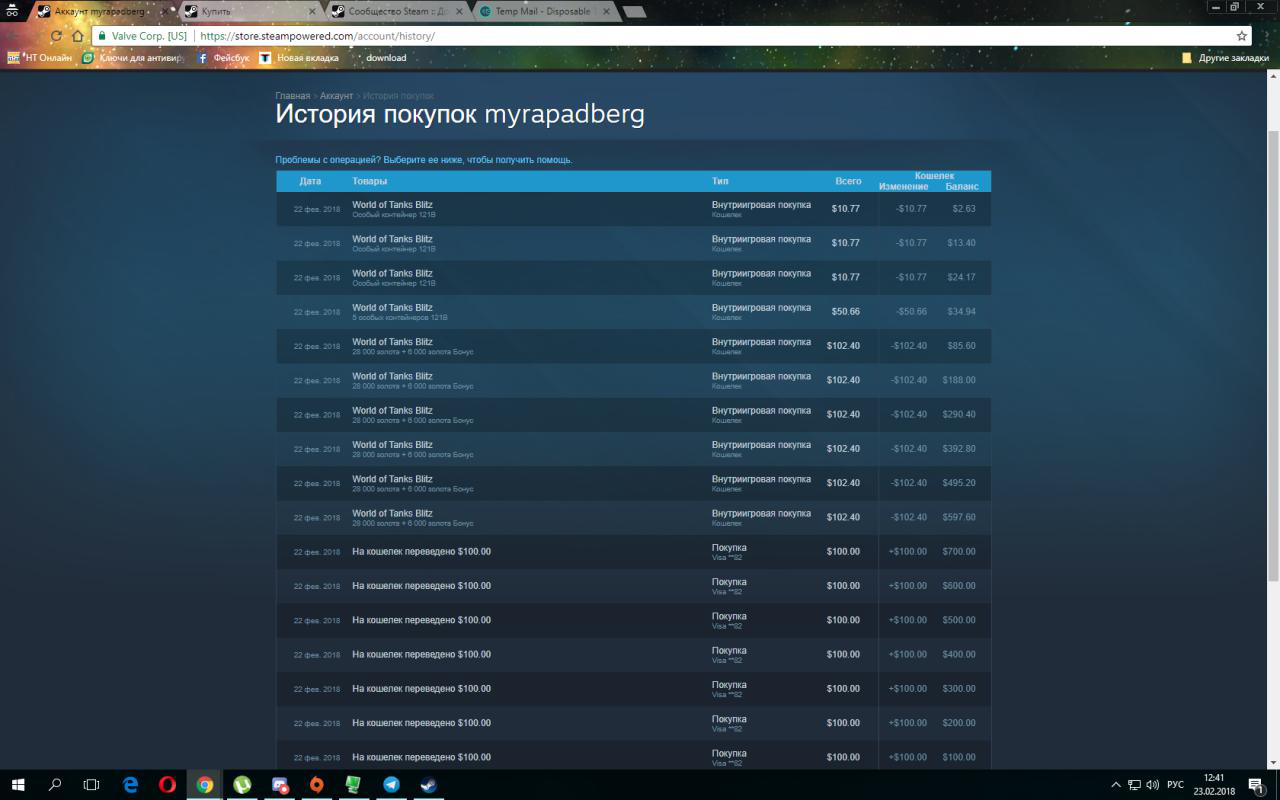The width and height of the screenshot is (1280, 800).
Task: Launch Microsoft Edge from the taskbar
Action: [130, 785]
